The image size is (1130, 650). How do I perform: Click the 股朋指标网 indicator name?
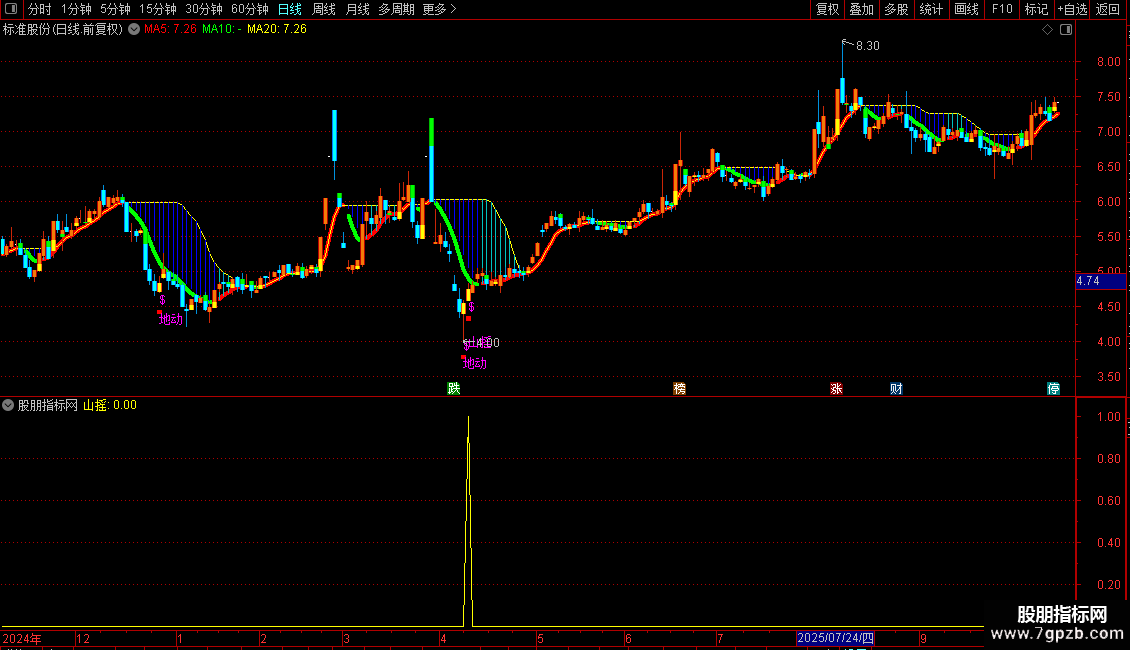[48, 405]
